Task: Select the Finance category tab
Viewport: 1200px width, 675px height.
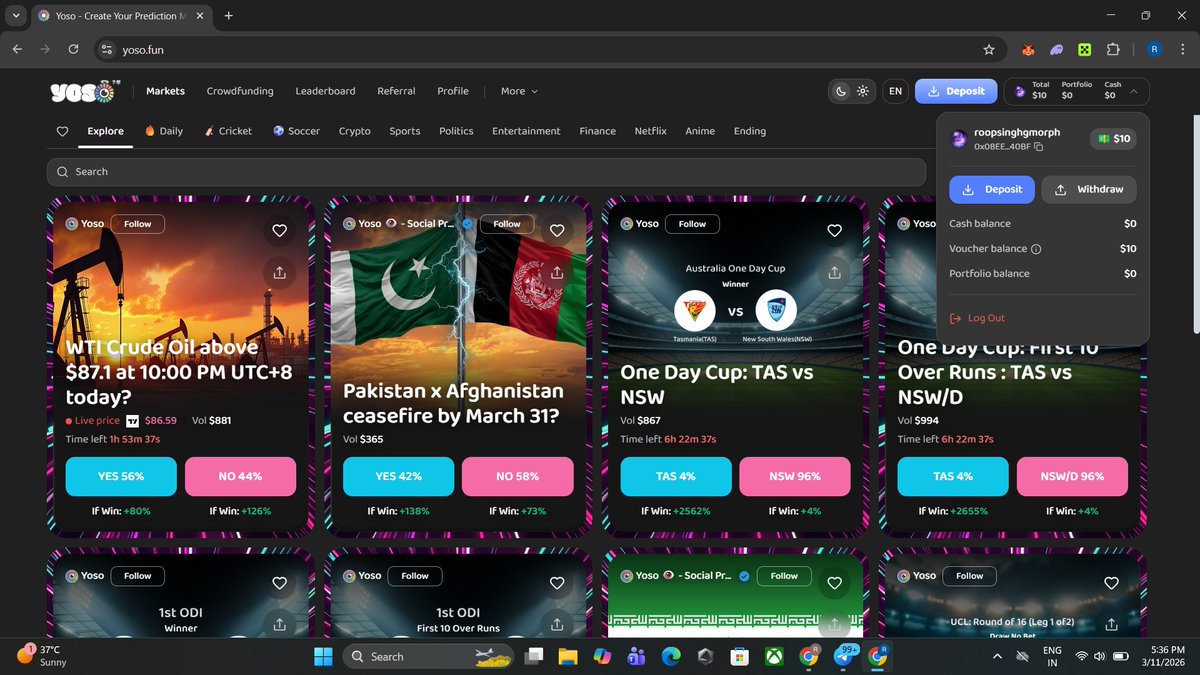Action: 597,131
